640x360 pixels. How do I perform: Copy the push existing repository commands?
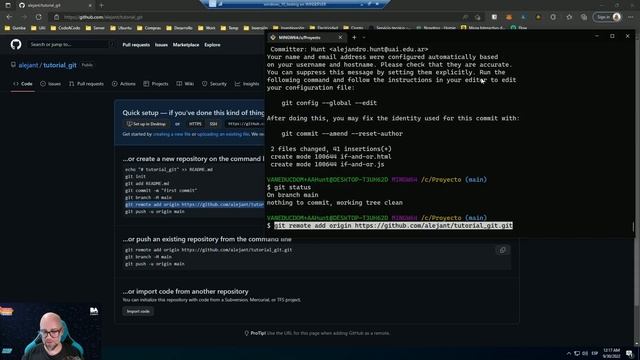502,250
